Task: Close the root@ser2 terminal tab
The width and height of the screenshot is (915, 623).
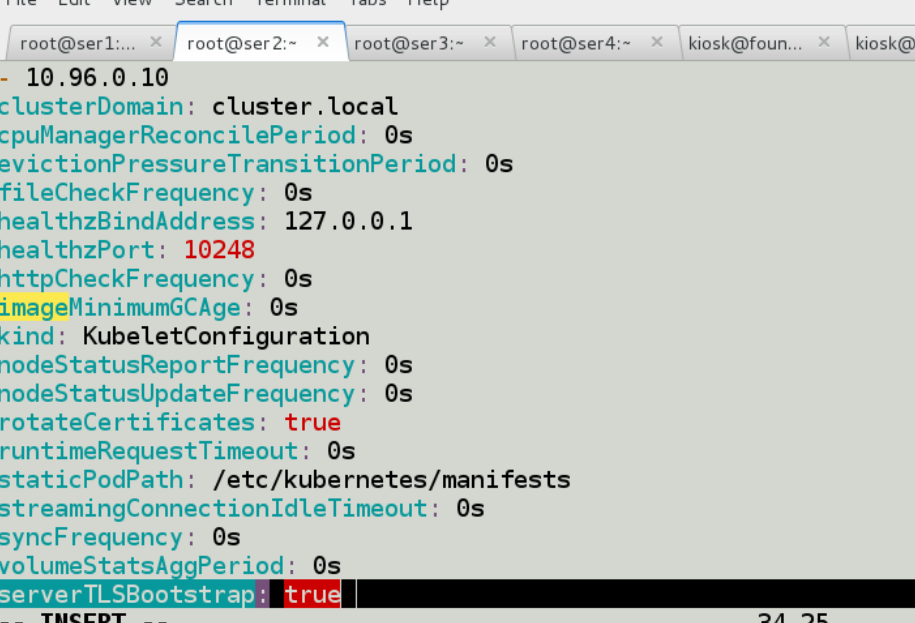Action: (x=323, y=42)
